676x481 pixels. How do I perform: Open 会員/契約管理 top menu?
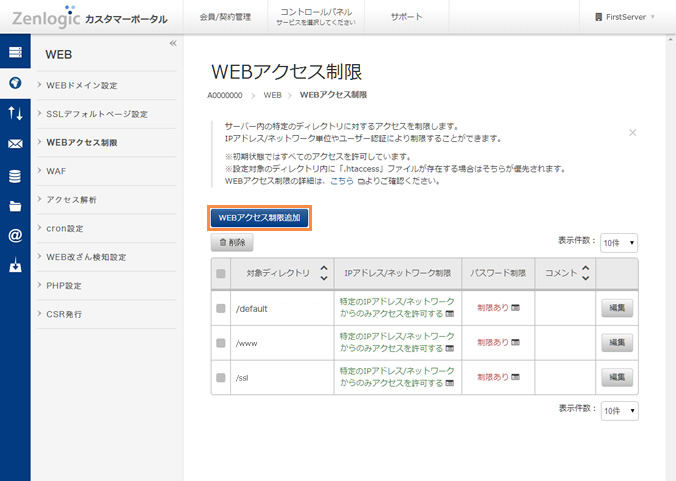[x=225, y=17]
